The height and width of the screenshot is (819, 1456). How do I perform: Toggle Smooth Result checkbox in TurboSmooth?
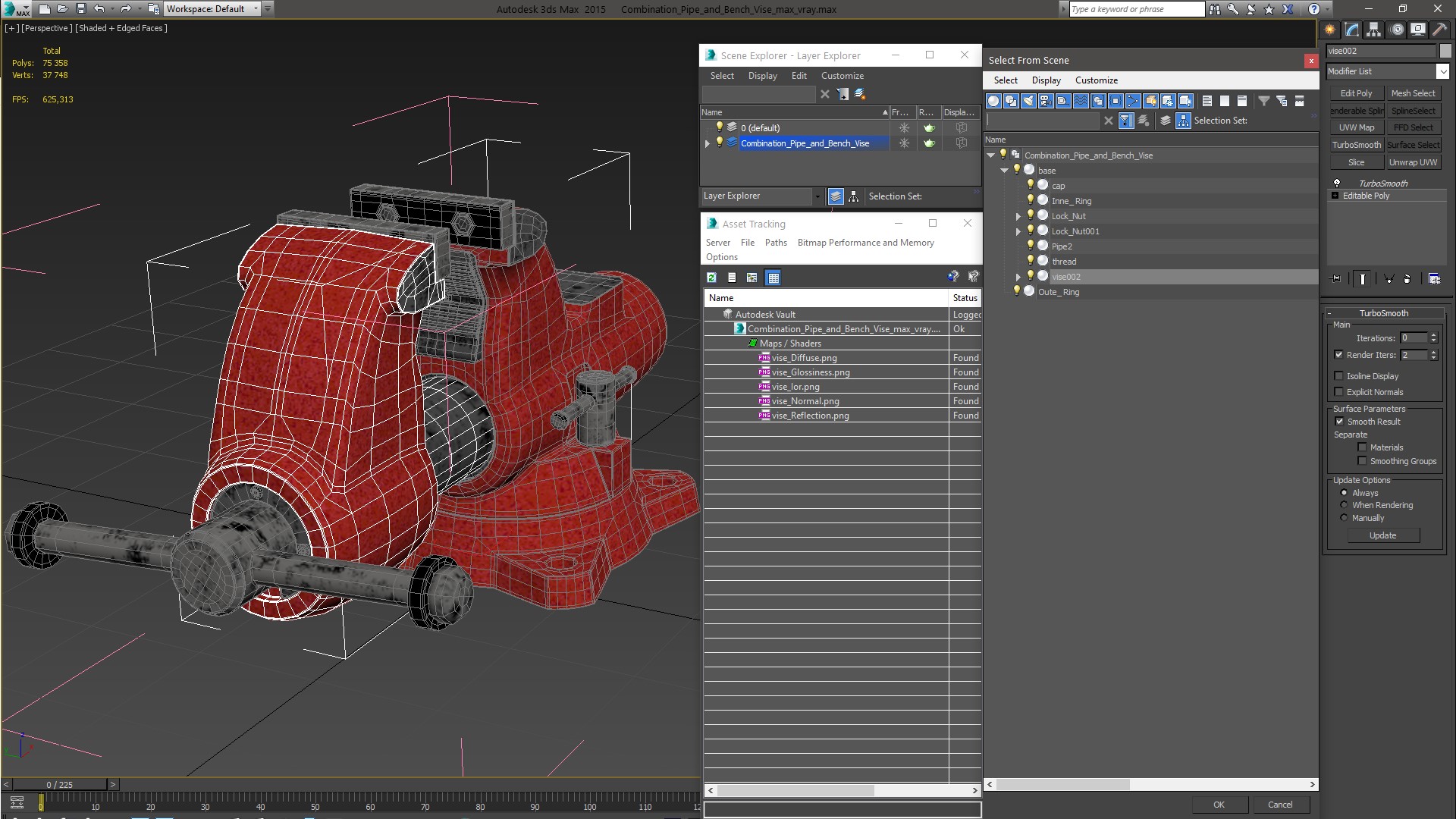pos(1339,421)
